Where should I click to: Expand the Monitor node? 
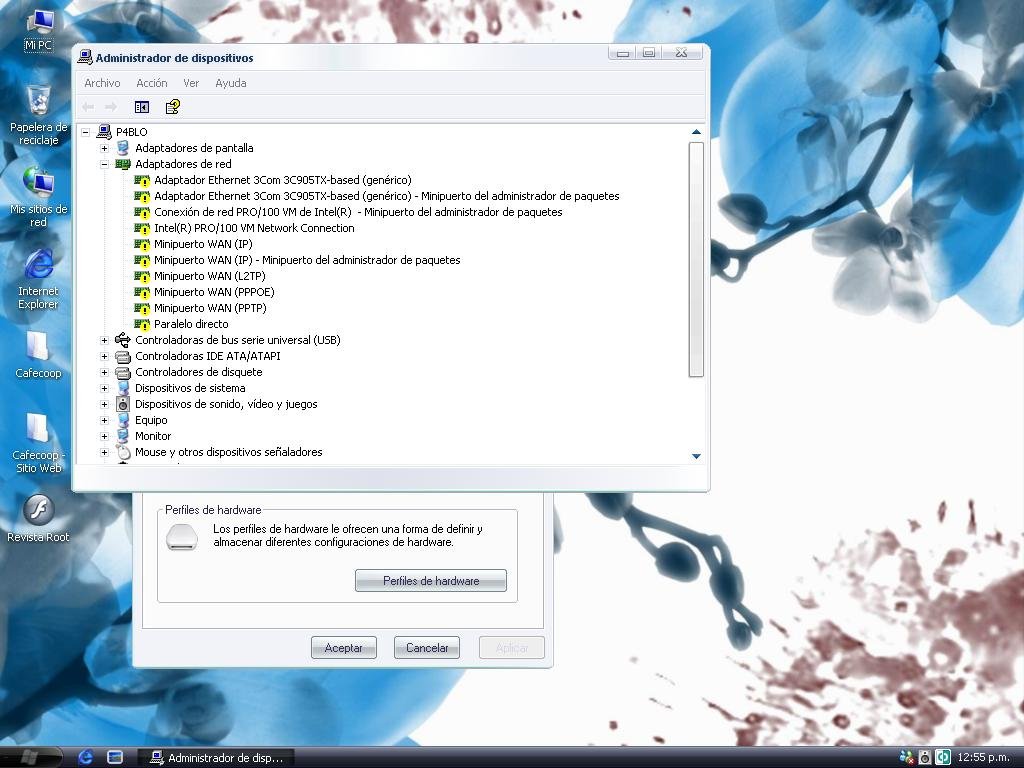tap(104, 436)
